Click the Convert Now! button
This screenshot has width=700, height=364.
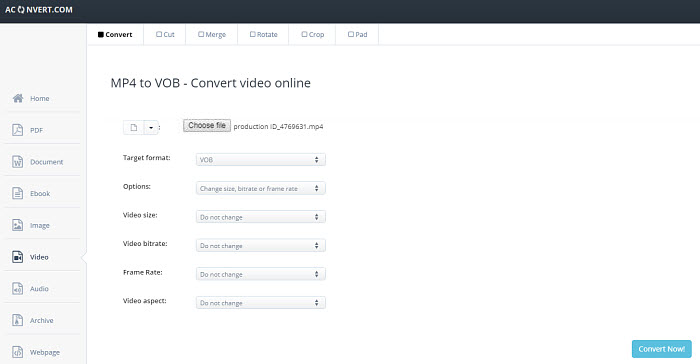(x=662, y=349)
